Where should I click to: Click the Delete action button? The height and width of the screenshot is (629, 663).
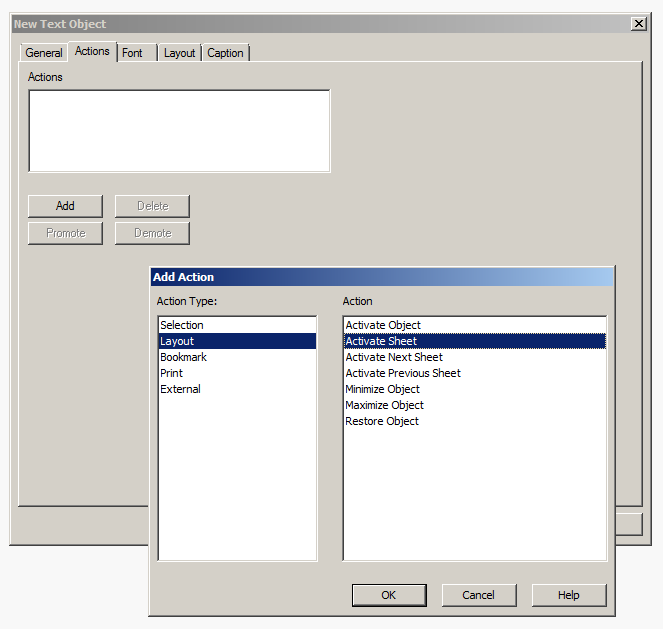(x=152, y=206)
